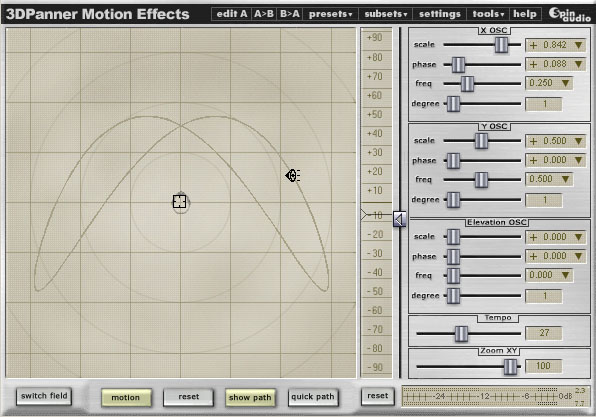Screen dimensions: 596x417
Task: Open the settings menu item
Action: pyautogui.click(x=439, y=14)
